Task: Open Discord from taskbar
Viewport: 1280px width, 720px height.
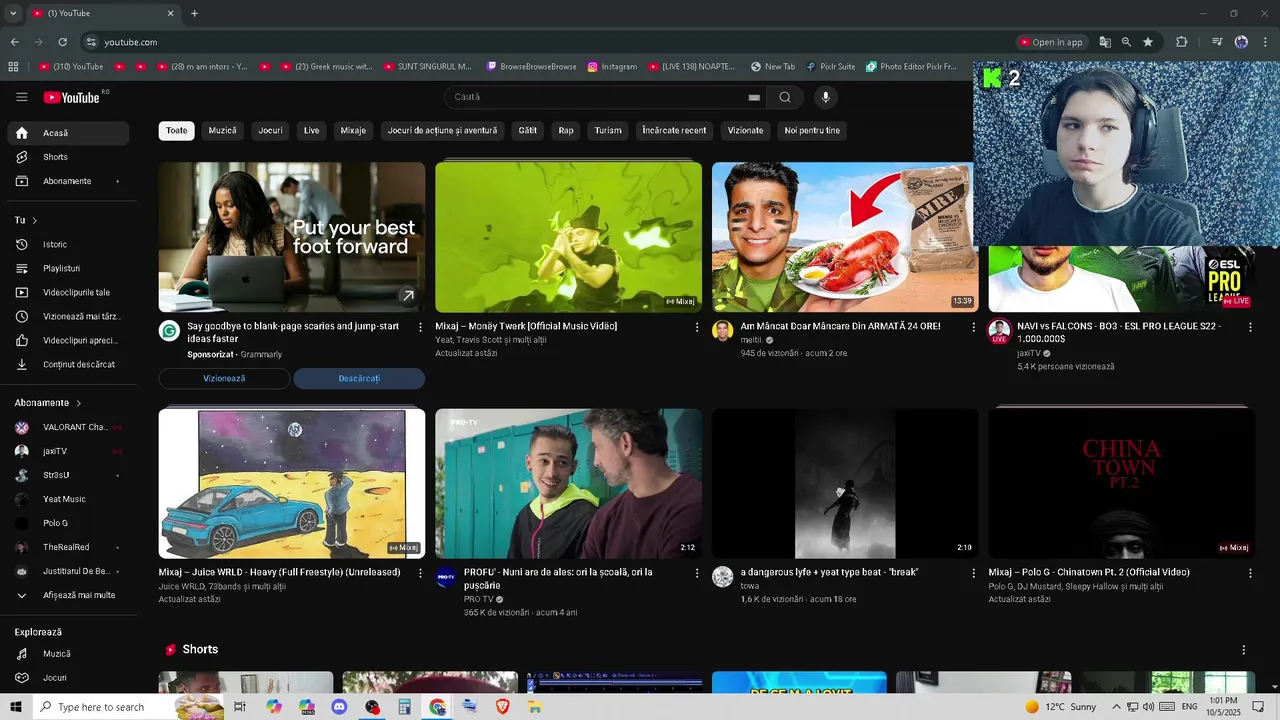Action: 339,707
